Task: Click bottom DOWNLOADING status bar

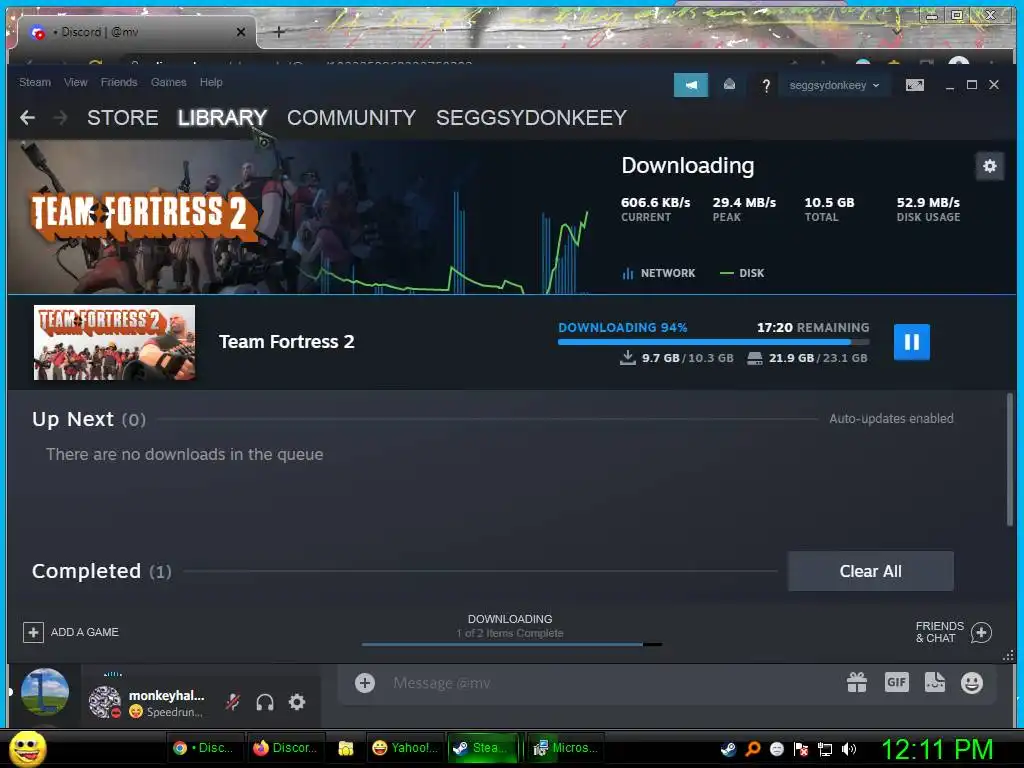Action: tap(511, 630)
